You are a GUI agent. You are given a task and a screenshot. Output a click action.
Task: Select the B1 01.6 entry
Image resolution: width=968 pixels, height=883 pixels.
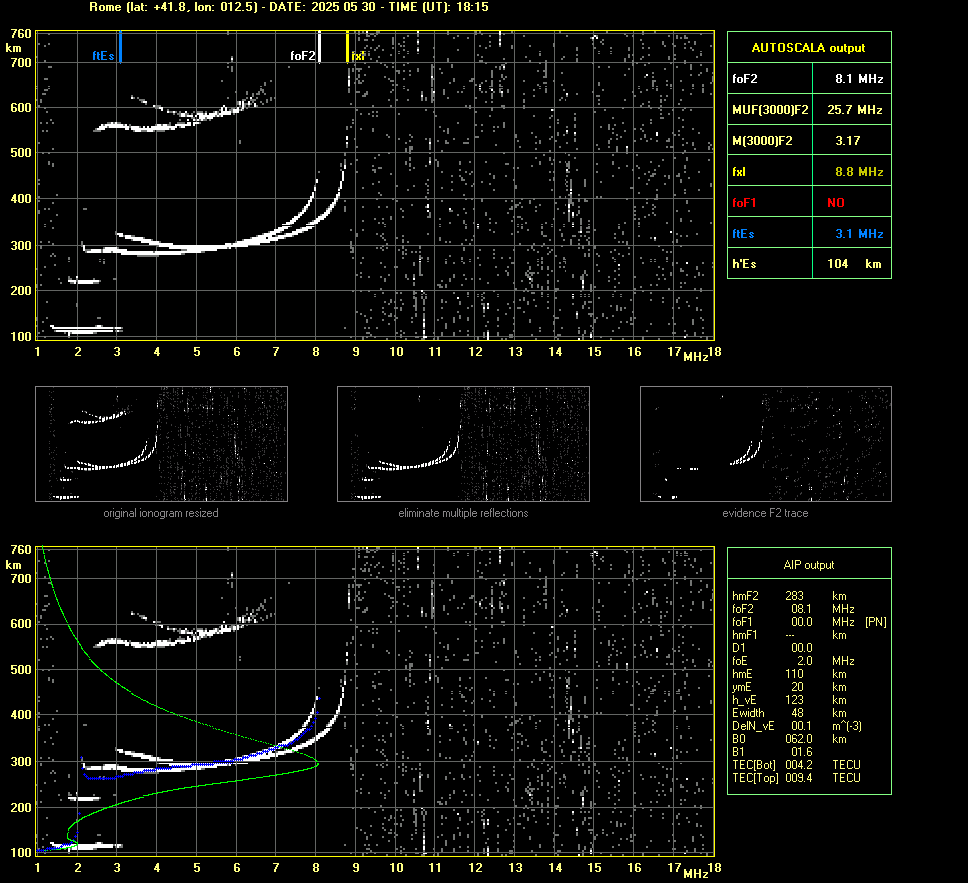pyautogui.click(x=772, y=751)
